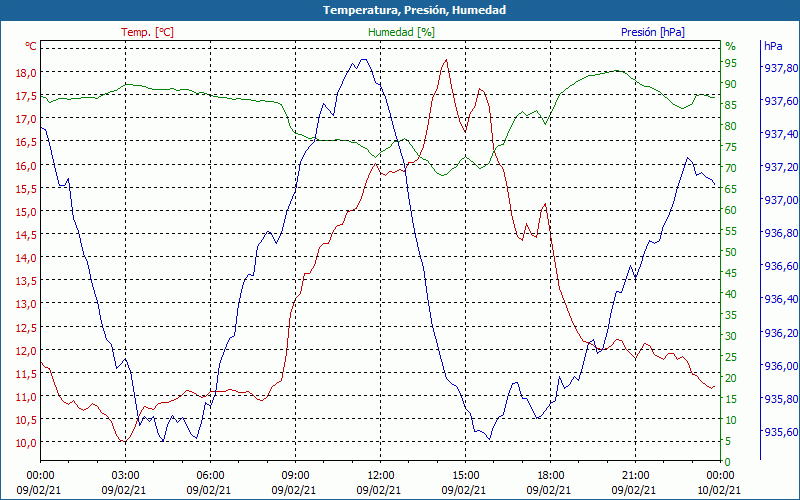Click the 60 humidity axis value
This screenshot has height=500, width=800.
(x=731, y=210)
